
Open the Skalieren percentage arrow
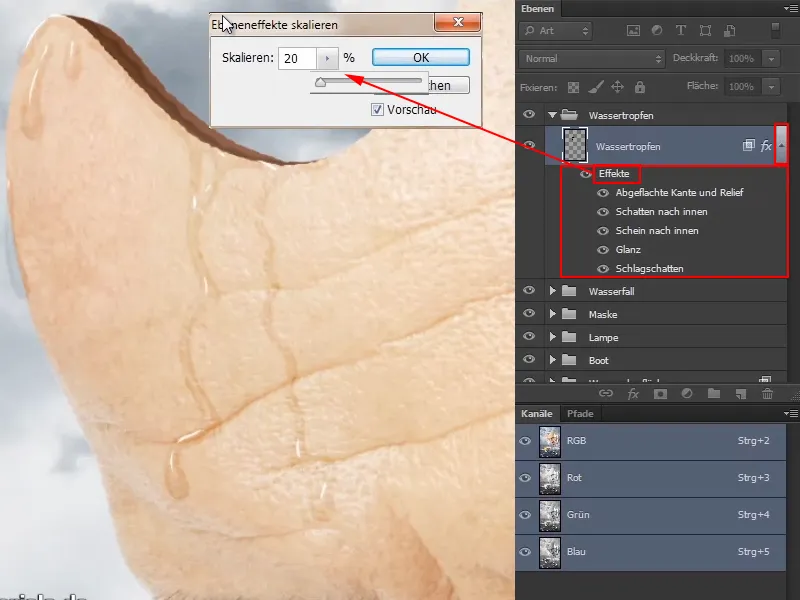coord(328,58)
